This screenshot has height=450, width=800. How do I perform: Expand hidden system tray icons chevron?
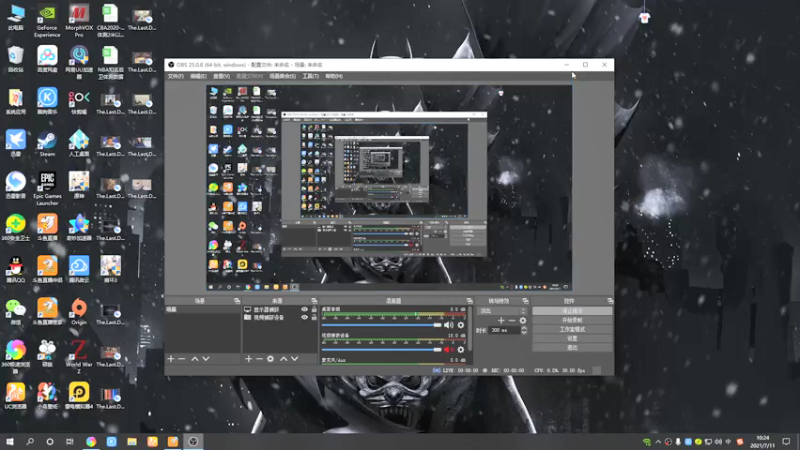click(658, 442)
